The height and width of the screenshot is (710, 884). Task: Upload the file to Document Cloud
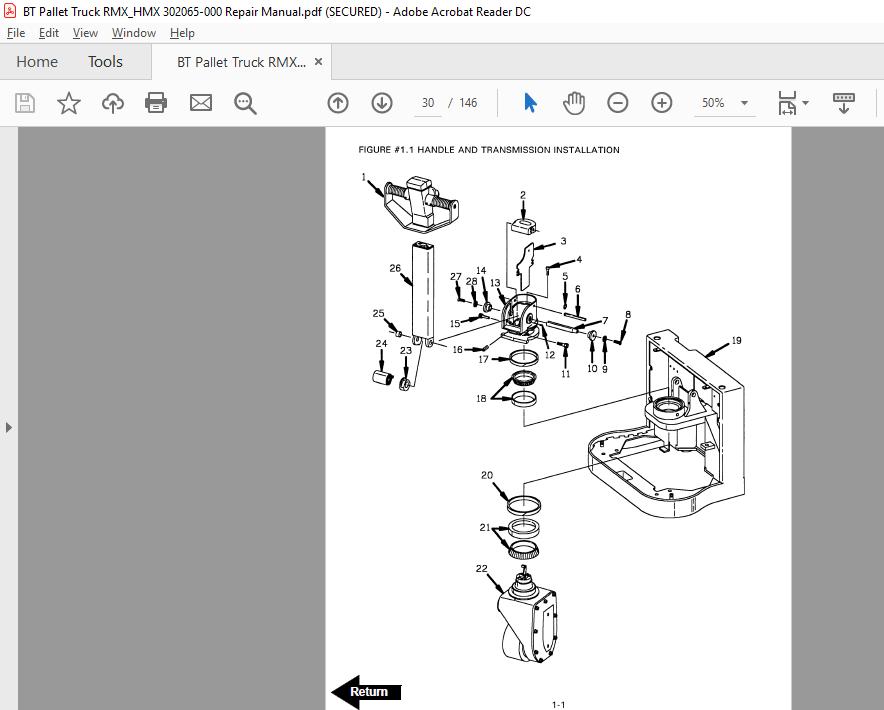113,103
